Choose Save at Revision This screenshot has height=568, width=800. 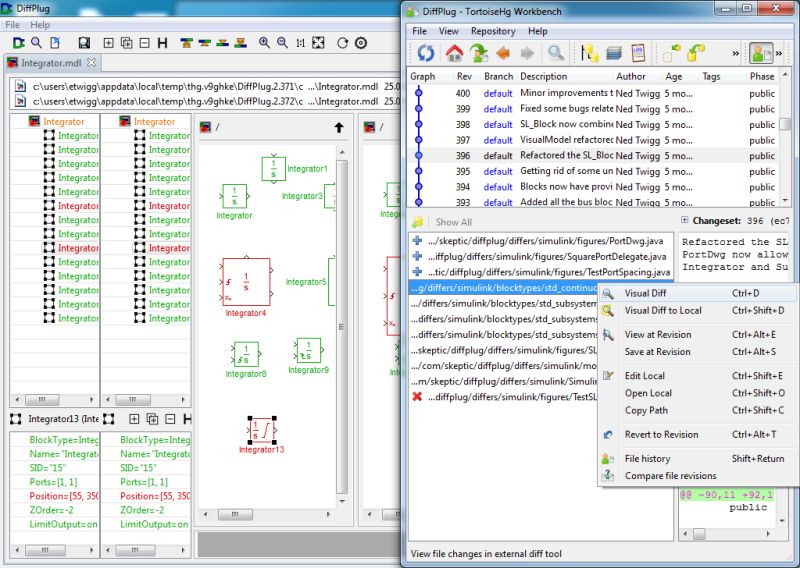point(695,352)
